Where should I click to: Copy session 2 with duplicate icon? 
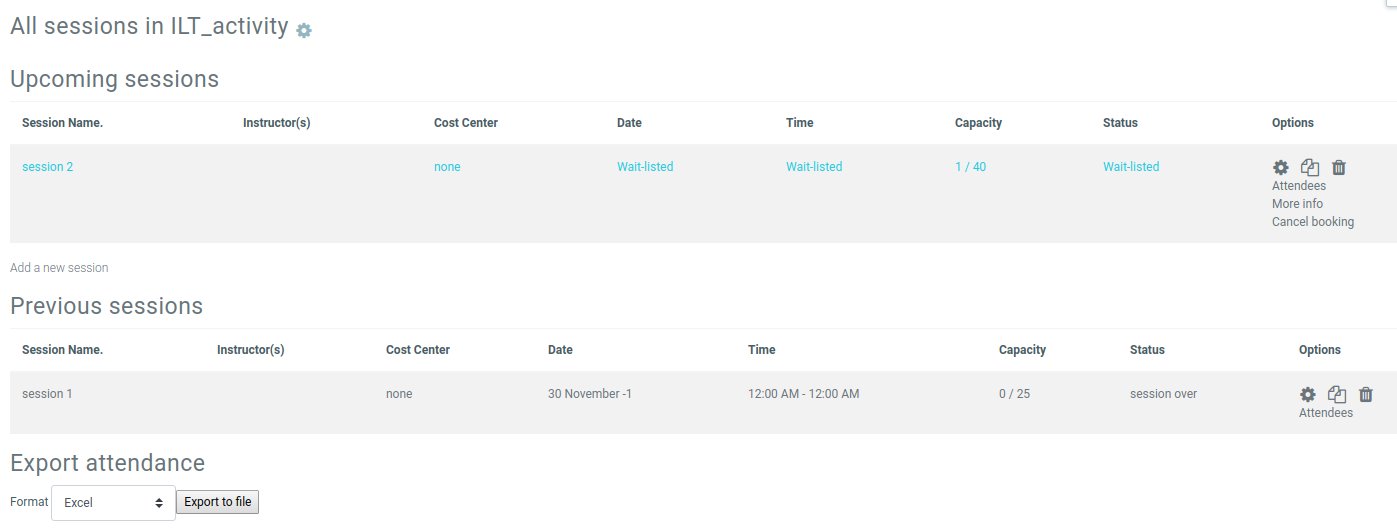(x=1310, y=168)
